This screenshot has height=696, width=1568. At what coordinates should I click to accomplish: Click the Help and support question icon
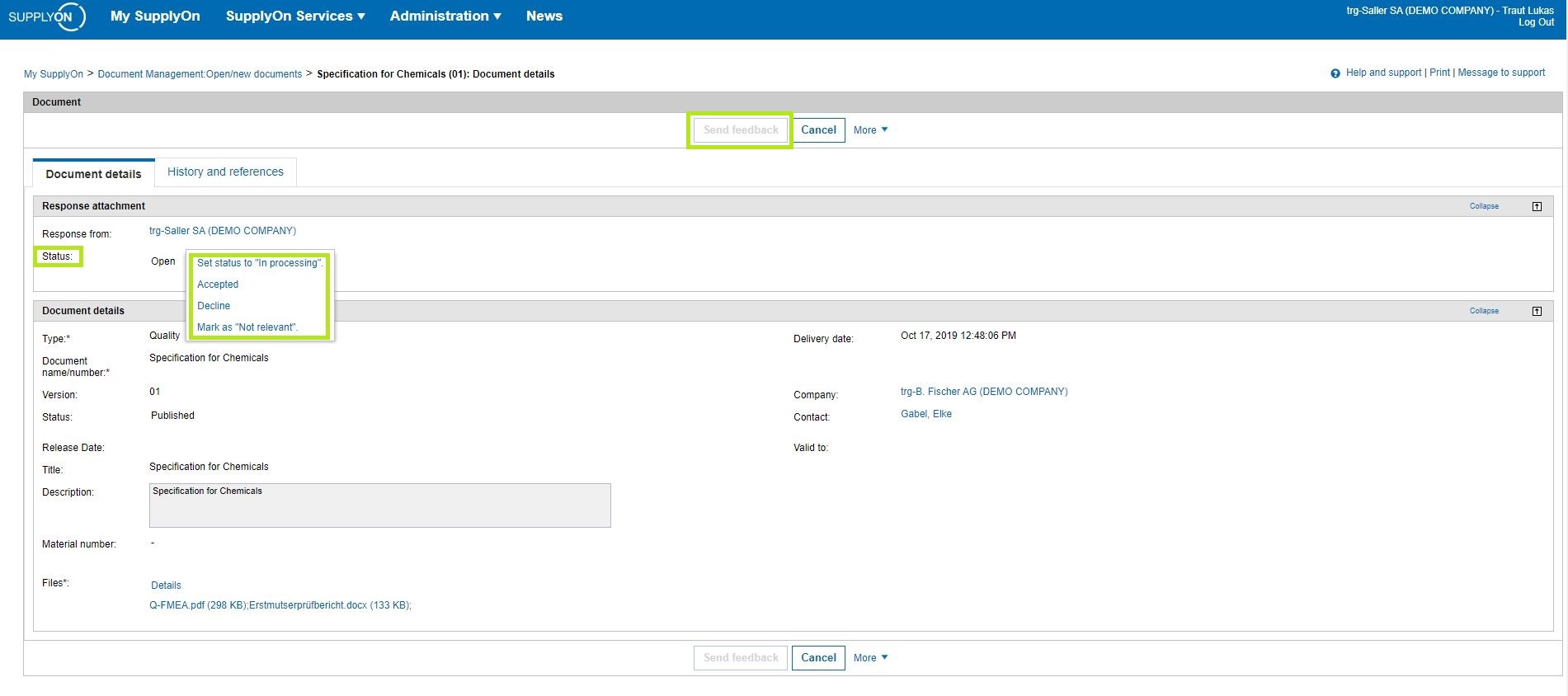click(x=1335, y=73)
